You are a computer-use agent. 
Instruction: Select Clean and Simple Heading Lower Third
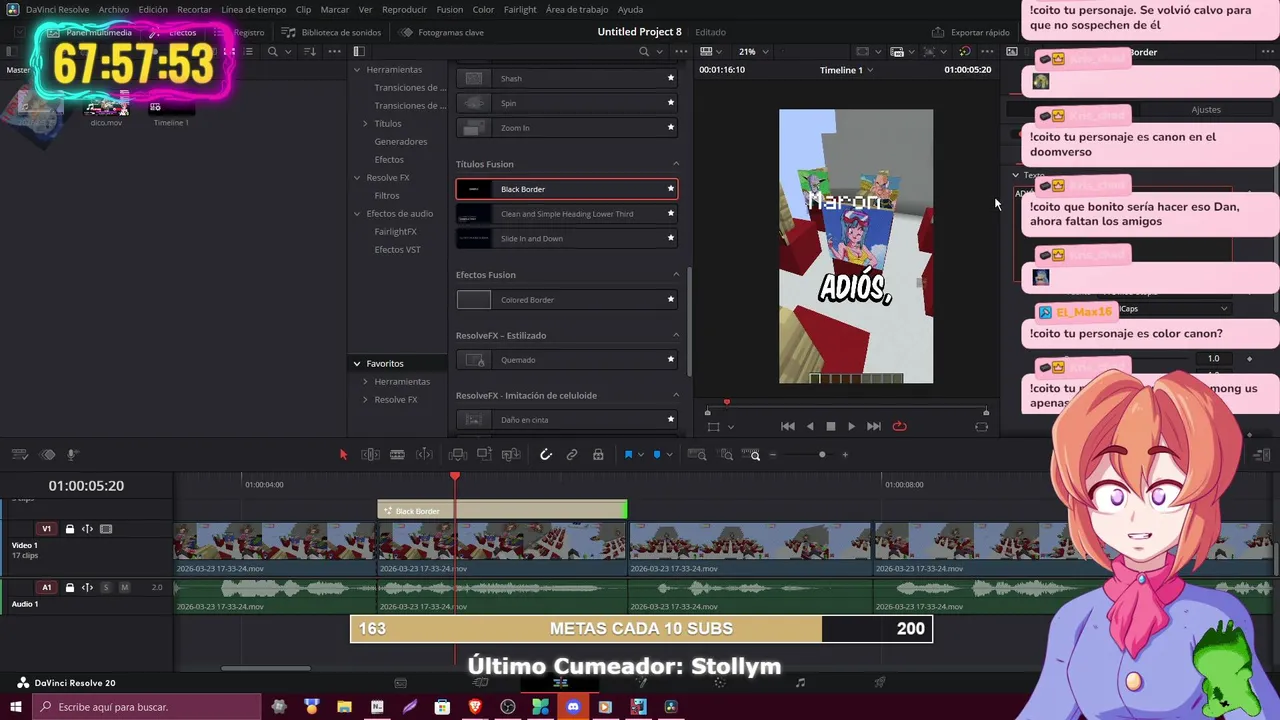point(567,214)
